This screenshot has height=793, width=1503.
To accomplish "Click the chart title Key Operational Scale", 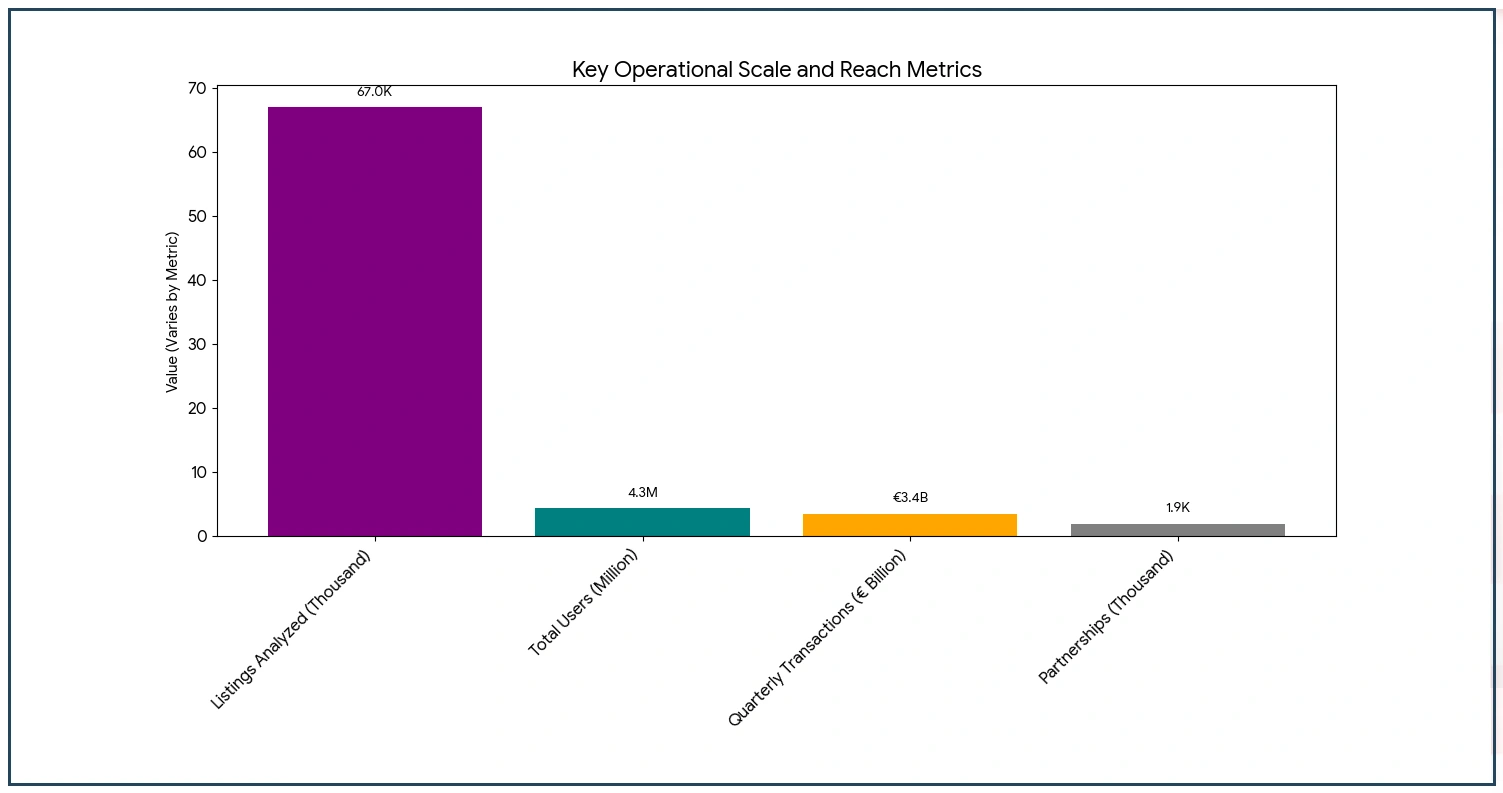I will [777, 70].
